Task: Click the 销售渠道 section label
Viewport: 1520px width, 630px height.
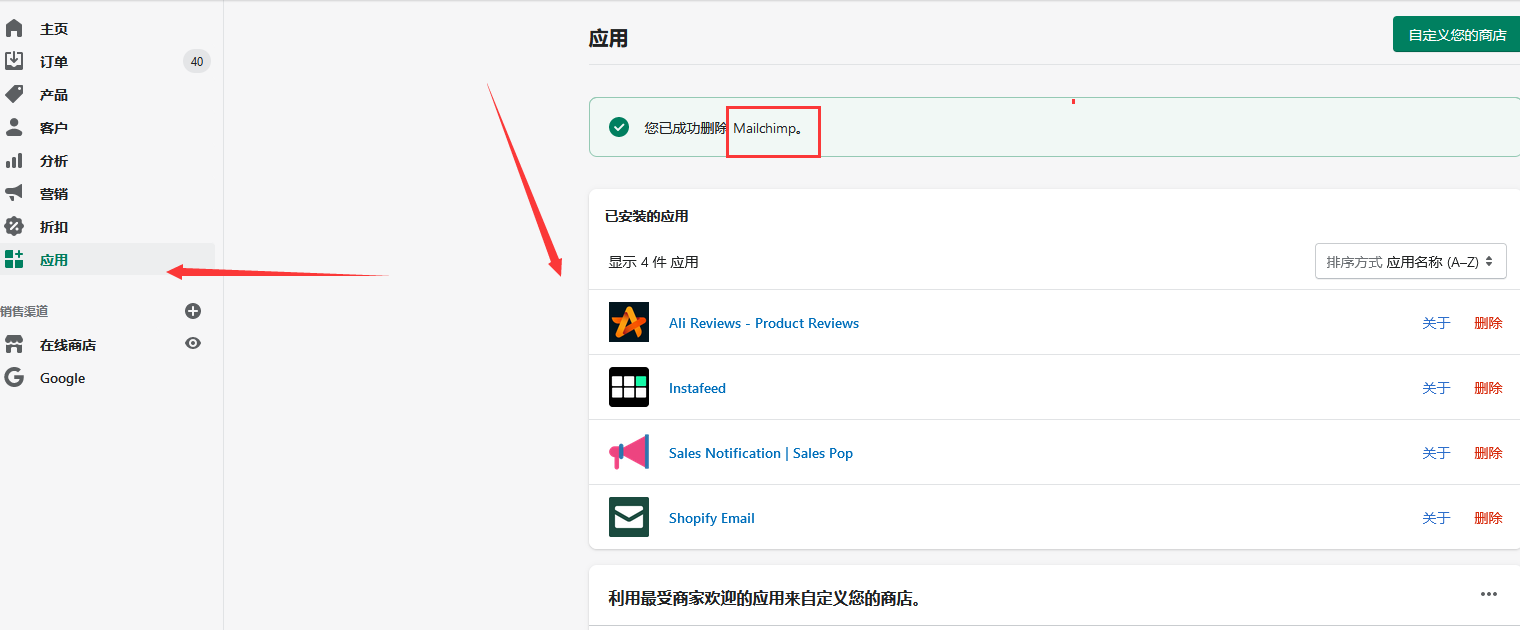Action: 24,311
